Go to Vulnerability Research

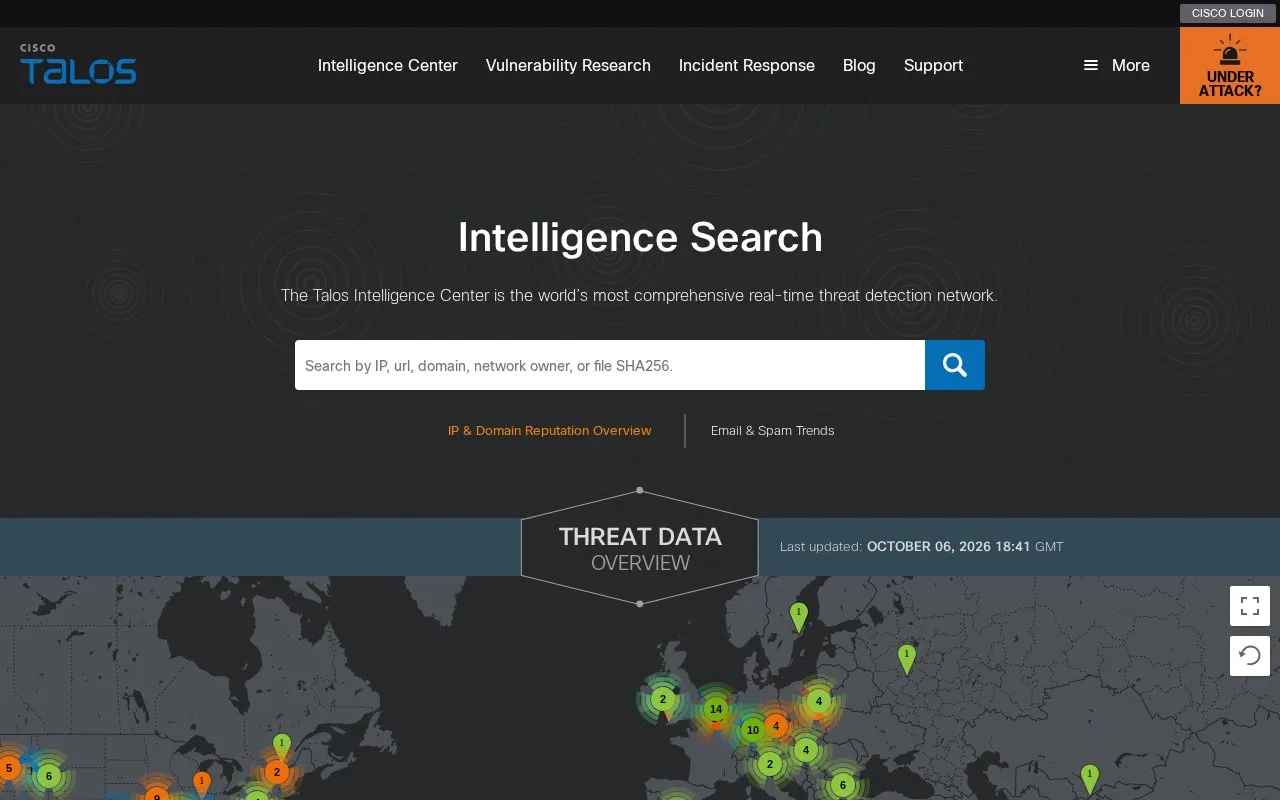click(x=568, y=65)
